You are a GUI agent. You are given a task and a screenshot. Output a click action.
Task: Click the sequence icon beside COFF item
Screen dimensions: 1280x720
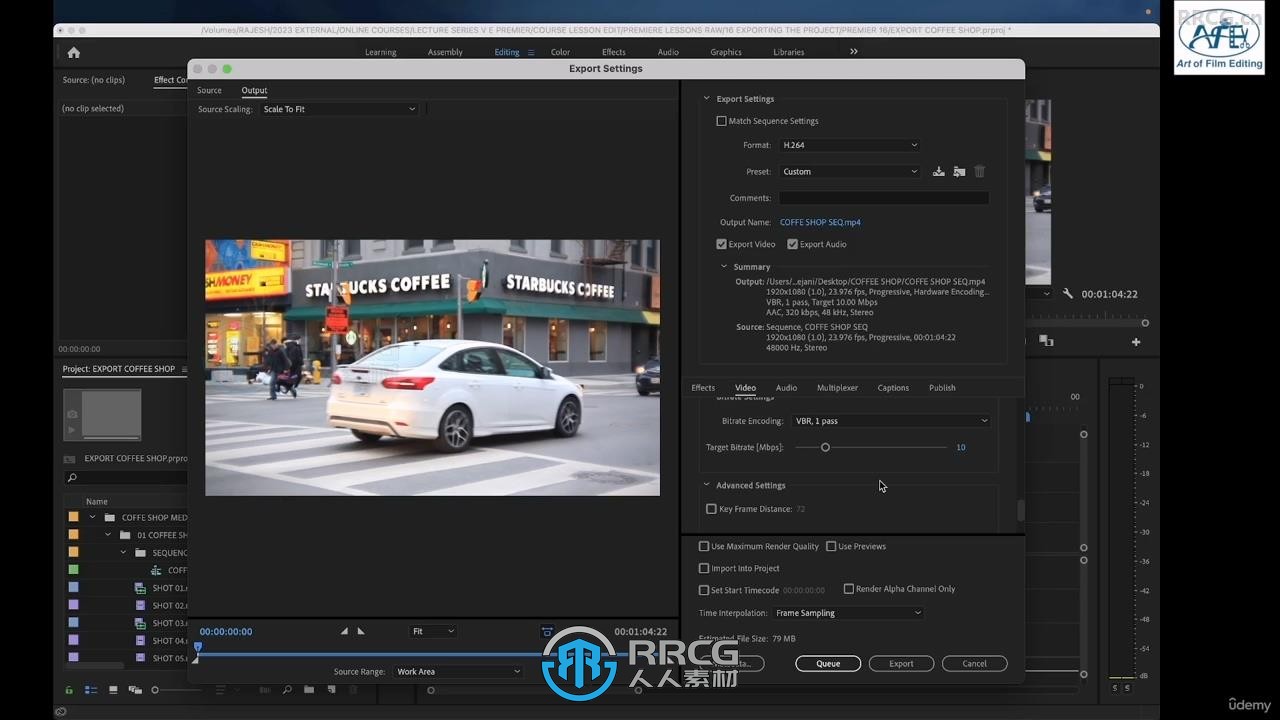tap(156, 570)
